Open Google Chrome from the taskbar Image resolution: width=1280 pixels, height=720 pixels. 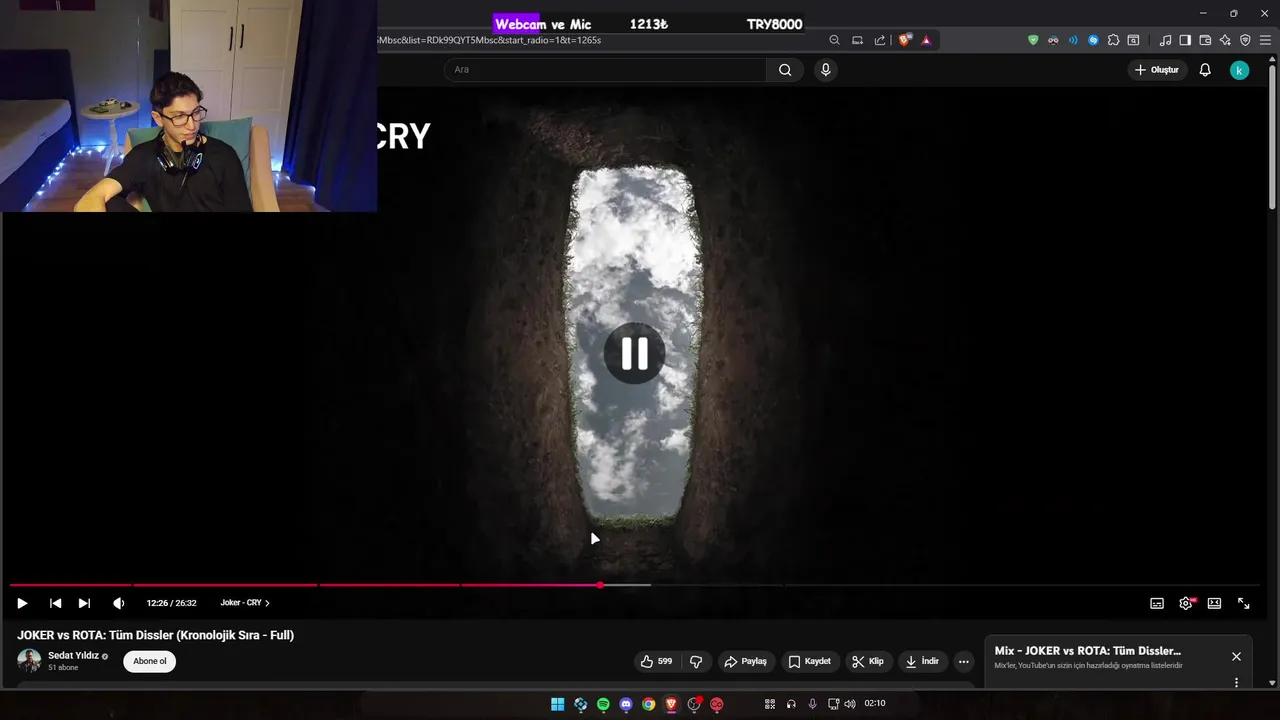649,704
